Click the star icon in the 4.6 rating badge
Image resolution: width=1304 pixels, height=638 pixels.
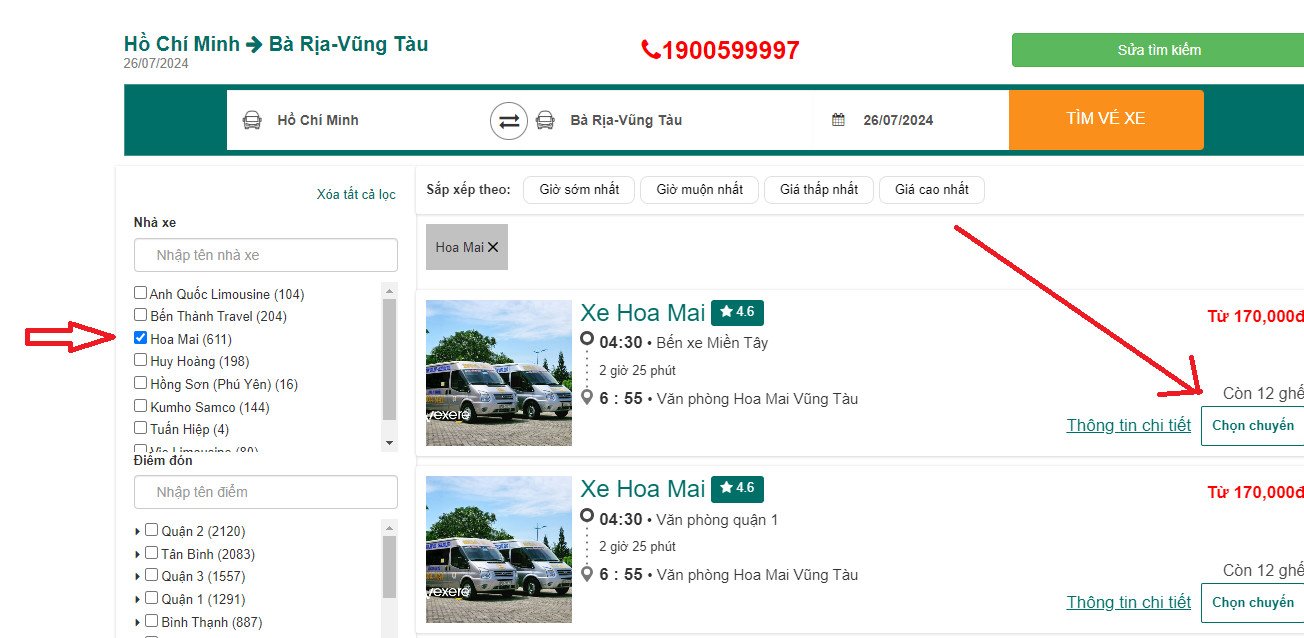pyautogui.click(x=725, y=311)
